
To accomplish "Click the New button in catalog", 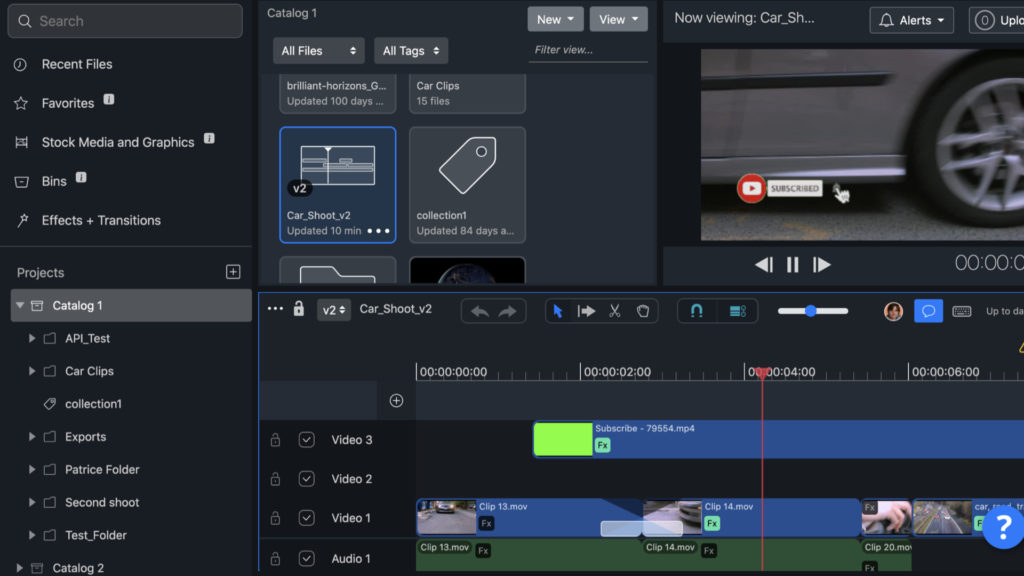I will click(555, 19).
